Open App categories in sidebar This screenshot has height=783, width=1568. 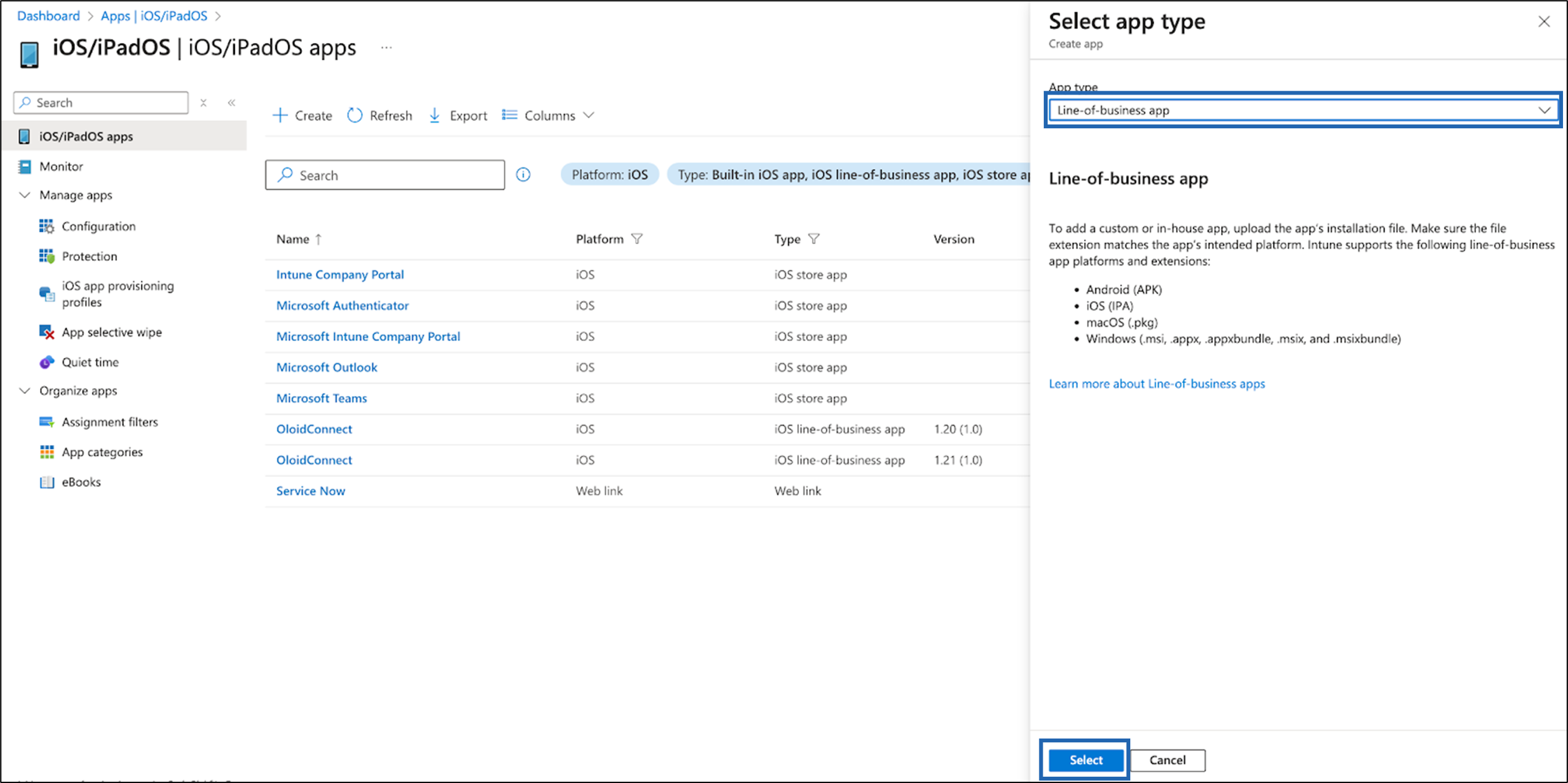102,452
